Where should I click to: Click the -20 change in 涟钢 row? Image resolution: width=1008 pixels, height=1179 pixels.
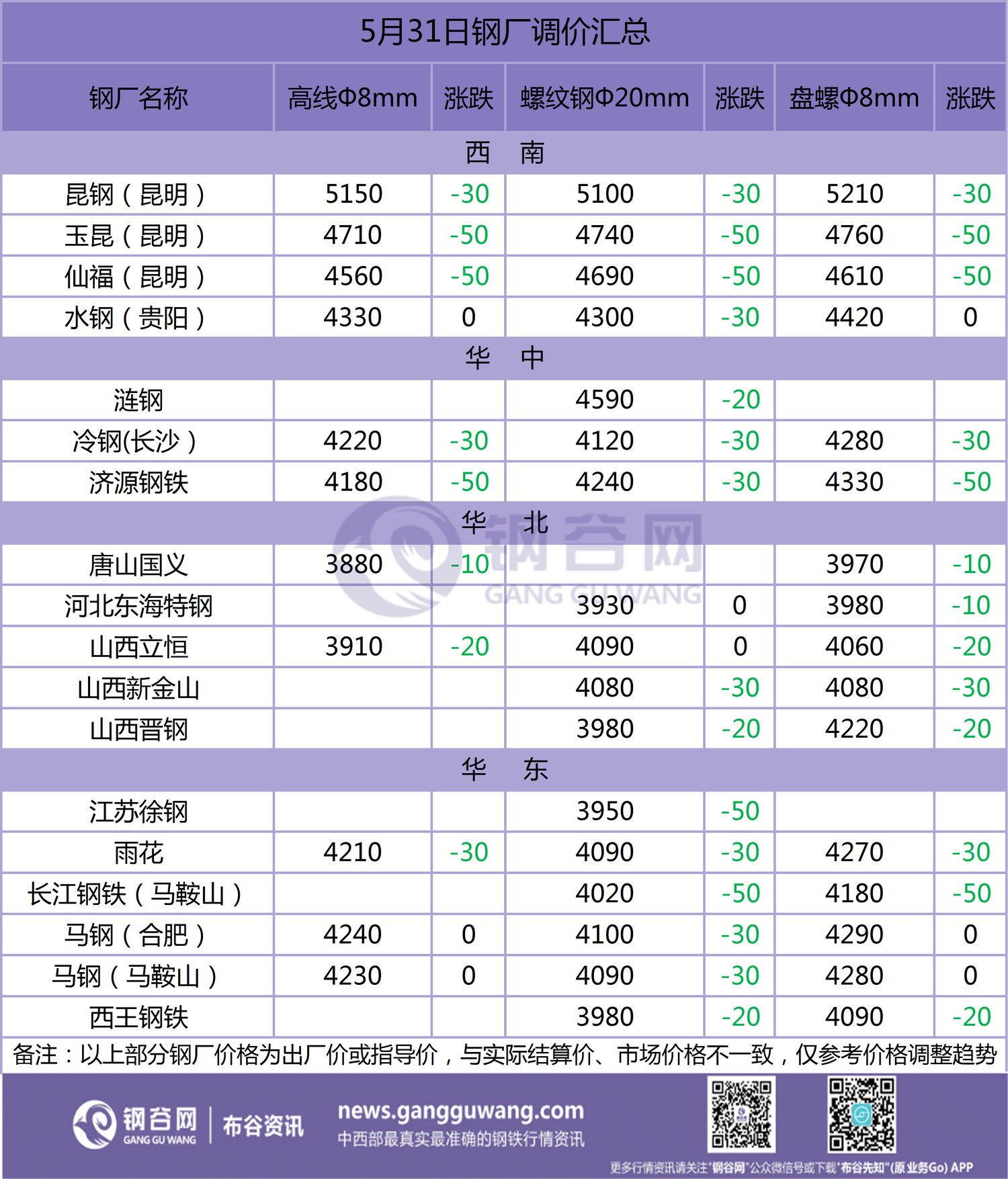[740, 400]
